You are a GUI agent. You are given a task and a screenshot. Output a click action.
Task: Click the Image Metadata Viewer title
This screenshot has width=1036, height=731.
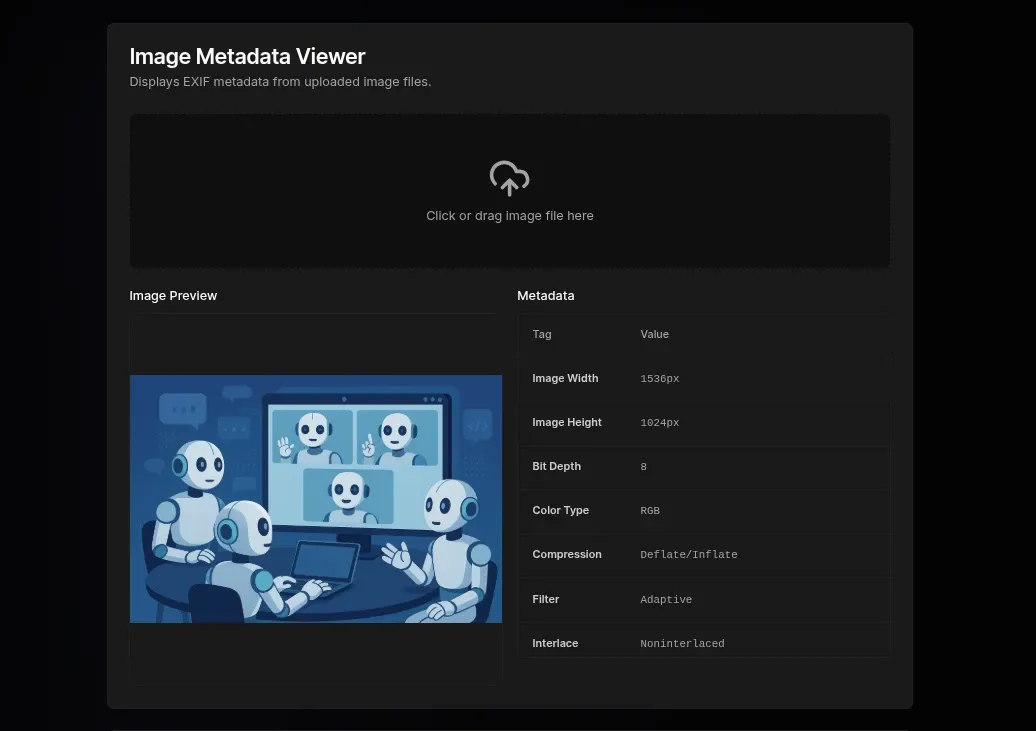pos(247,56)
